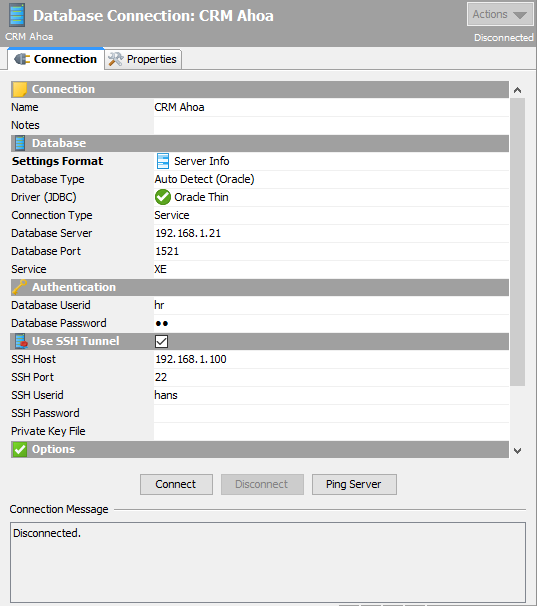Viewport: 537px width, 606px height.
Task: Click the Private Key File label
Action: 48,431
